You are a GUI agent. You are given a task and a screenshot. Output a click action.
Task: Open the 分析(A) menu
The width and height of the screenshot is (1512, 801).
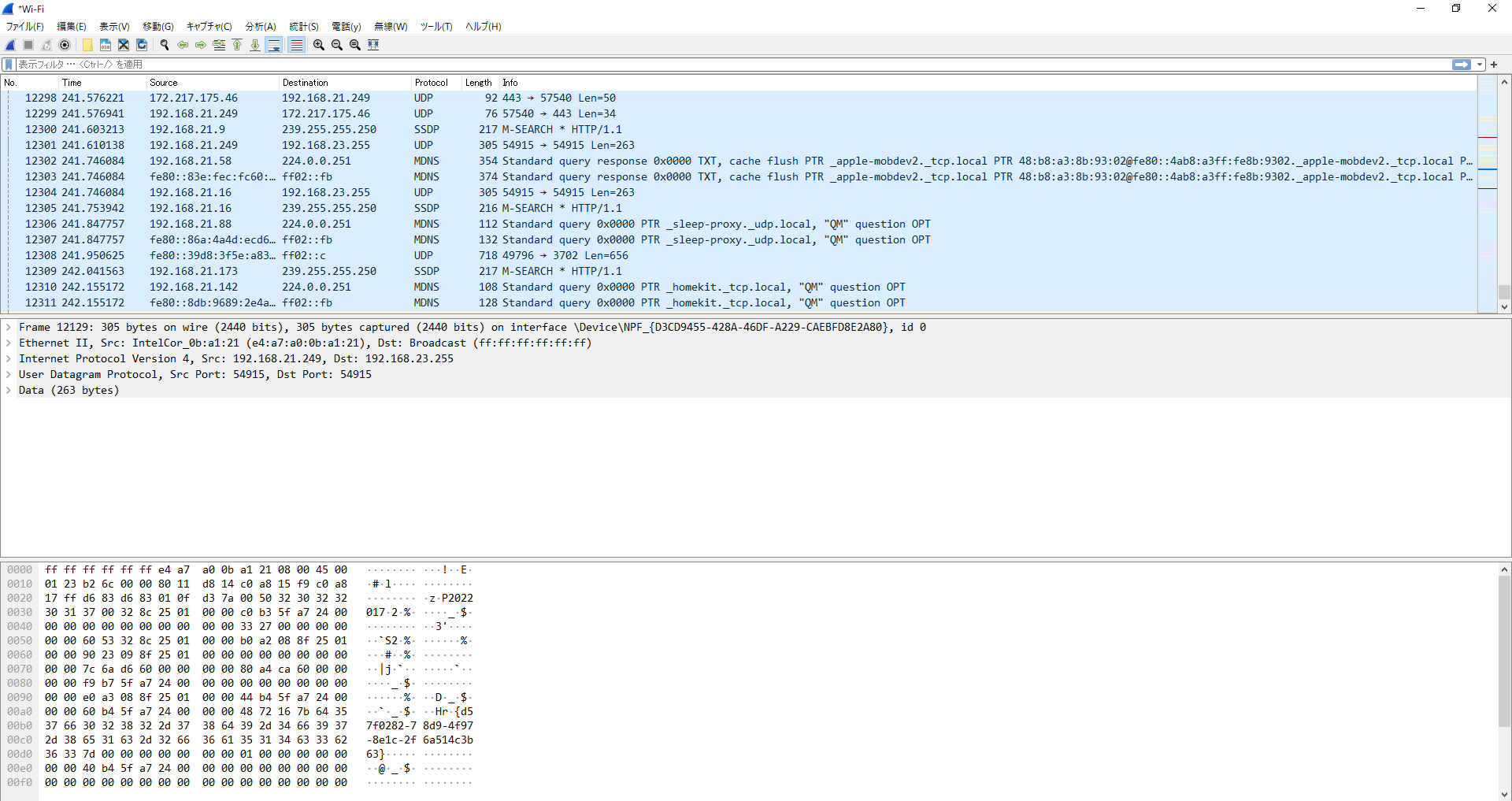[x=261, y=26]
